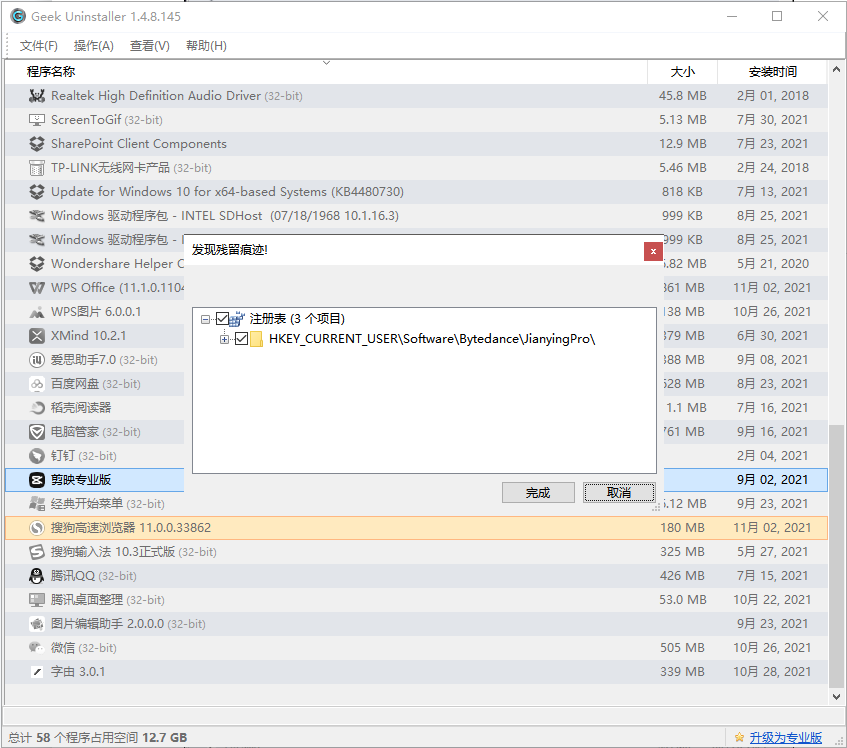Uncheck the 注册表 (3 个项目) checkbox

pos(222,319)
